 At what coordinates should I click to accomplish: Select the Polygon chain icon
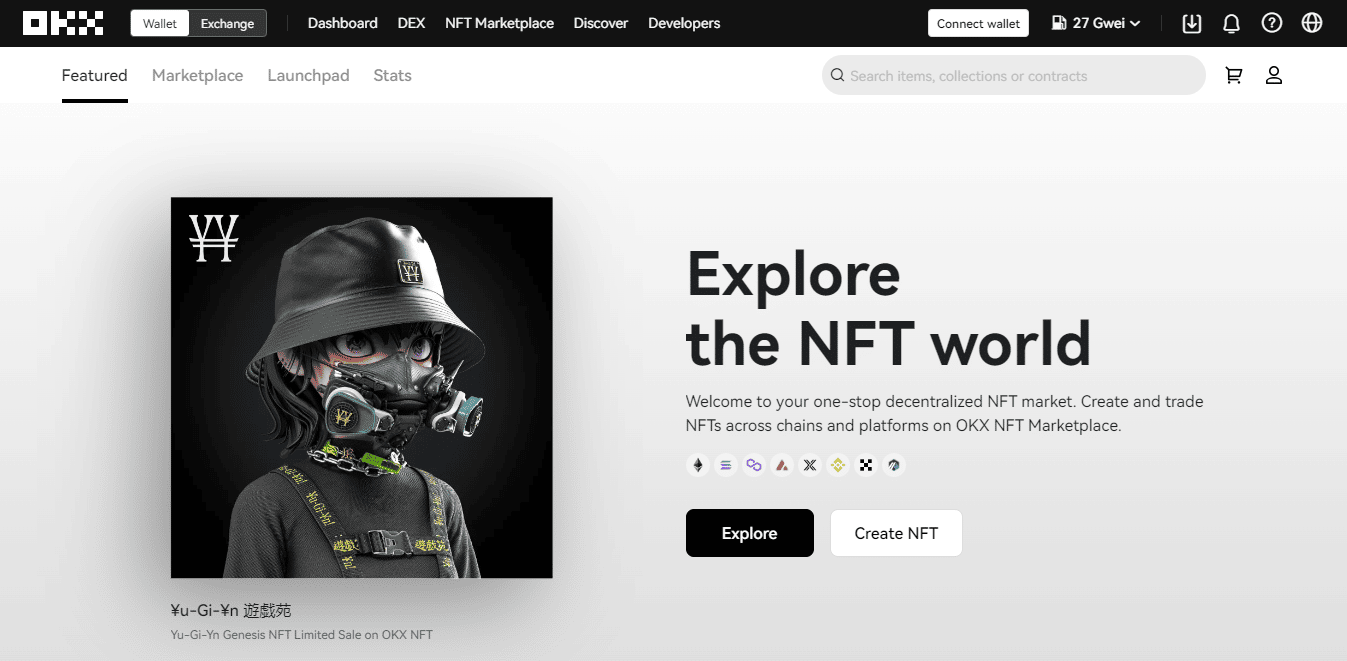pyautogui.click(x=754, y=465)
